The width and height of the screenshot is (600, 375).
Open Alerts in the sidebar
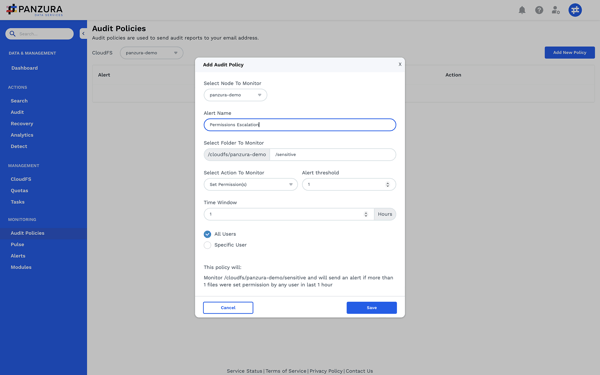pyautogui.click(x=18, y=256)
